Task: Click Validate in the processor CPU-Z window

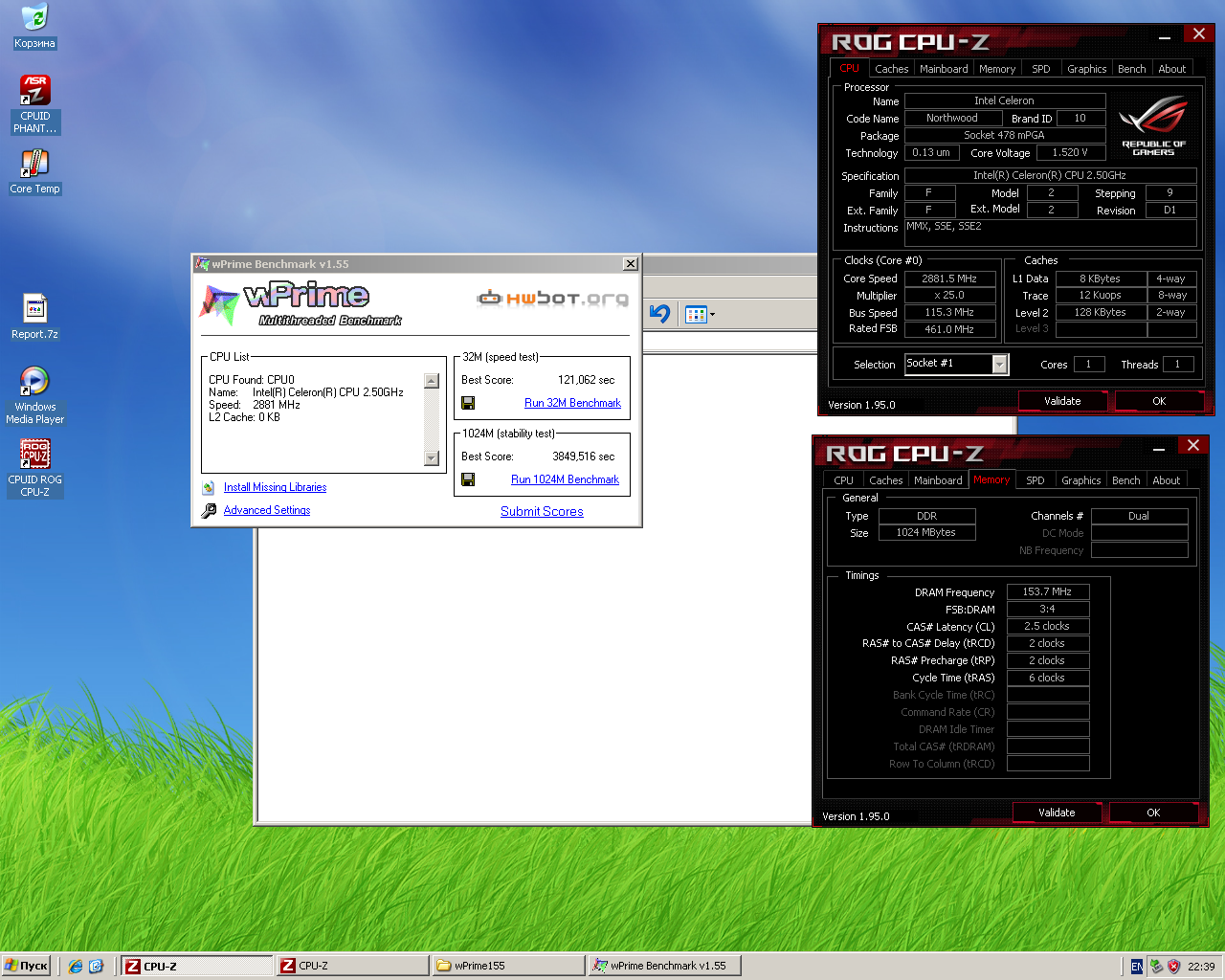Action: click(1062, 401)
